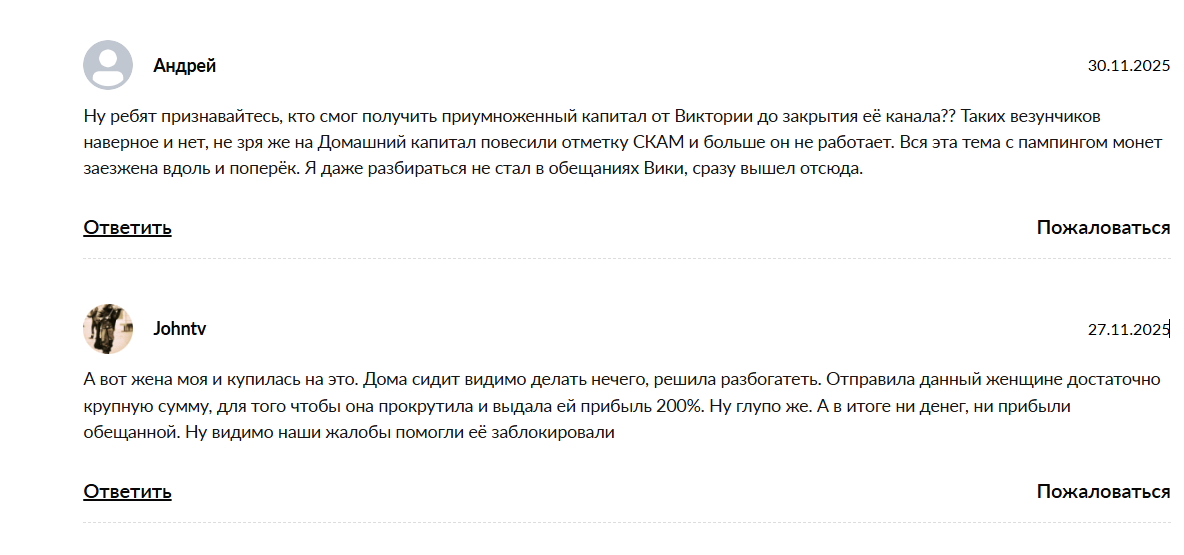Image resolution: width=1184 pixels, height=555 pixels.
Task: Click Johntv's profile photo avatar
Action: 108,329
